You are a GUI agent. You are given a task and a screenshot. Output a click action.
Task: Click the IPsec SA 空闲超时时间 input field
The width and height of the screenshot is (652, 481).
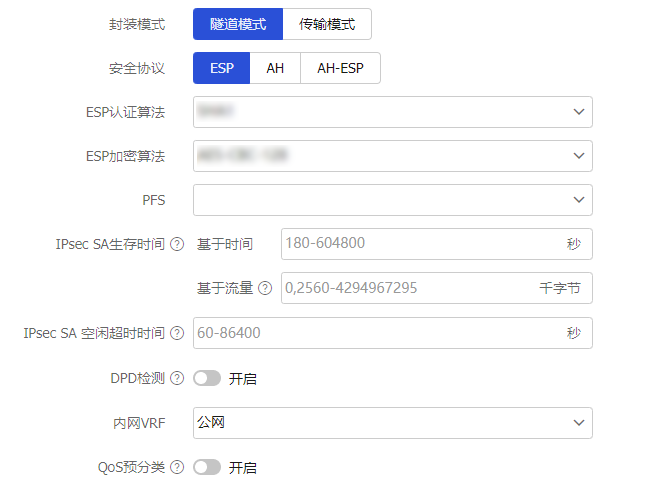[380, 333]
